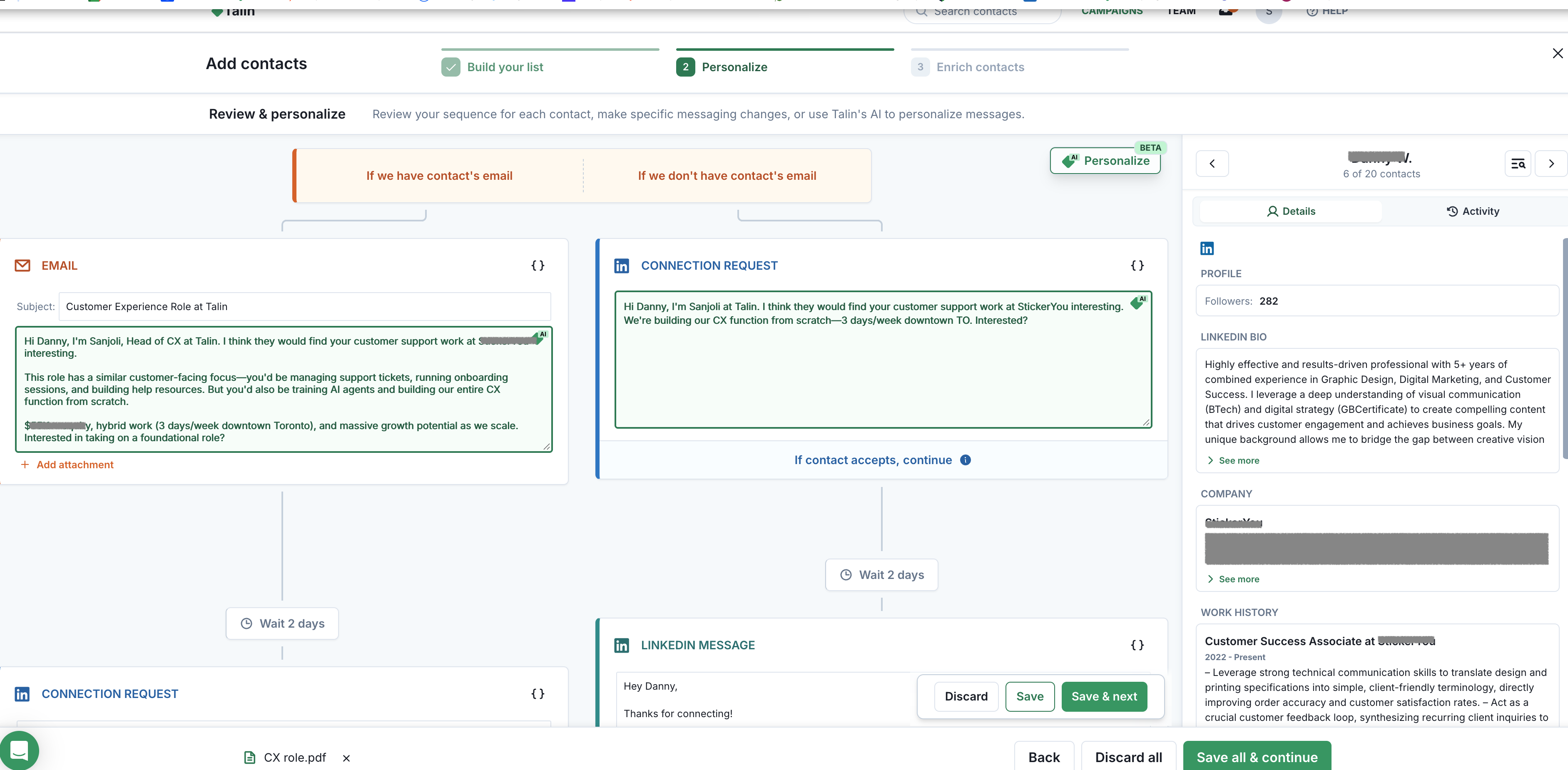Open the chat support bubble
The width and height of the screenshot is (1568, 770).
pos(20,750)
